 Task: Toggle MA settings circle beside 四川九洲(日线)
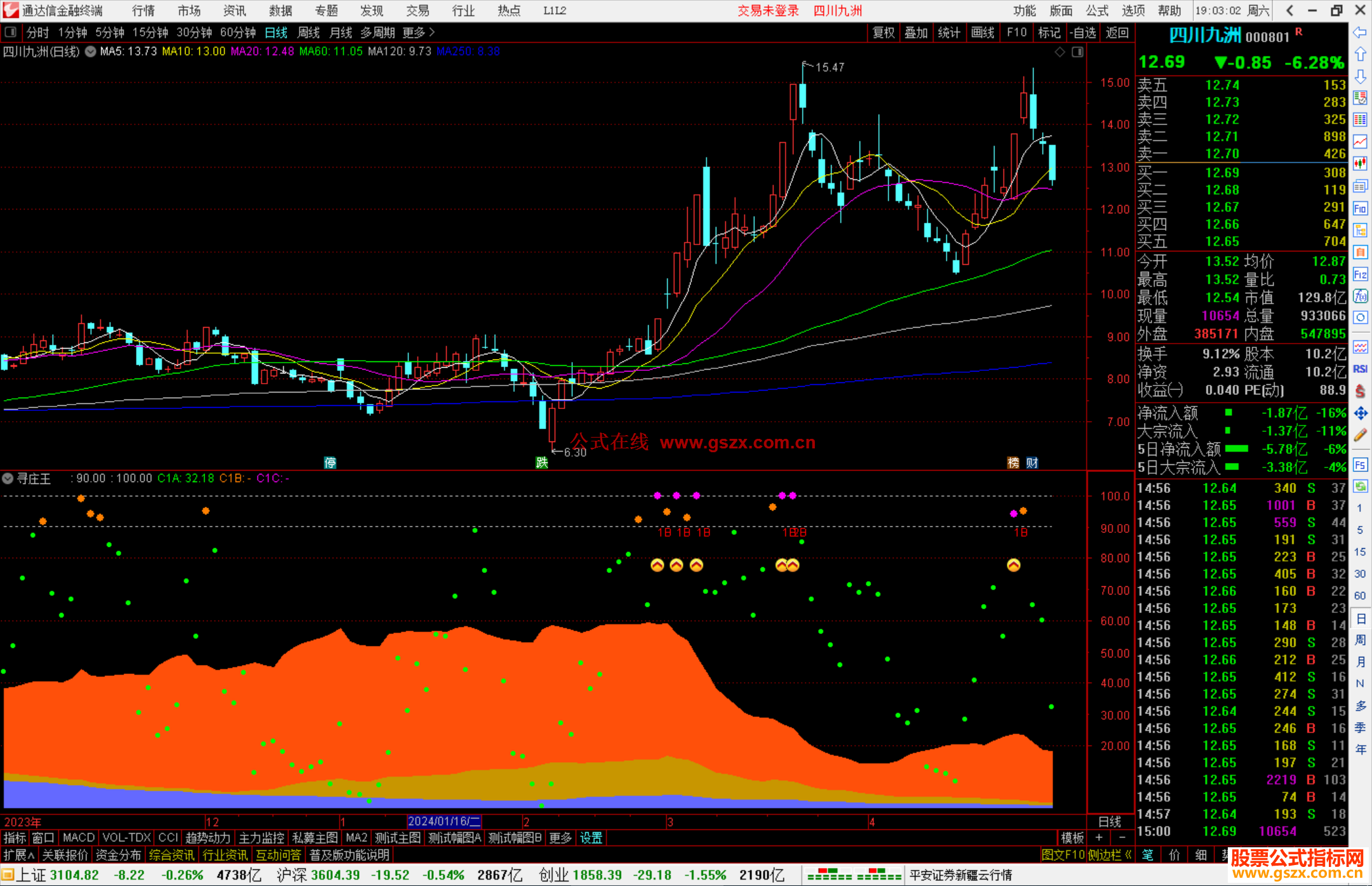coord(91,51)
